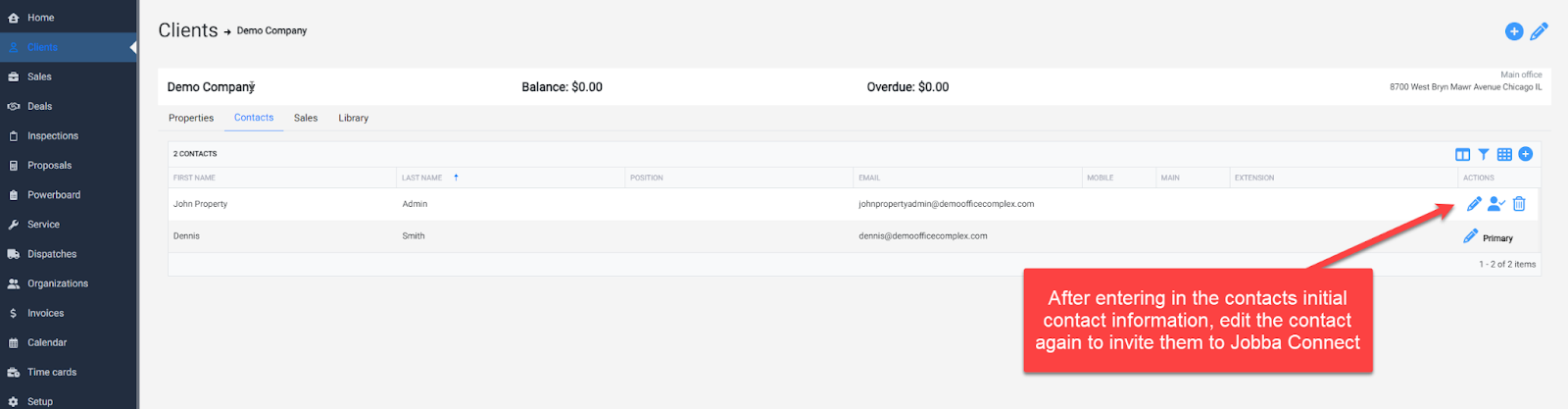The height and width of the screenshot is (409, 1568).
Task: Click the edit client pencil at top right
Action: click(x=1540, y=31)
